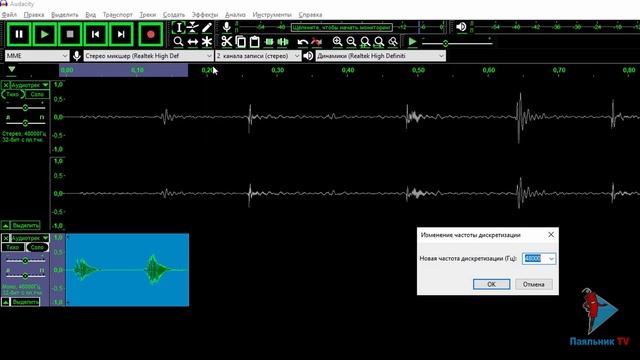640x360 pixels.
Task: Zoom in with the plus magnifier
Action: coord(338,42)
